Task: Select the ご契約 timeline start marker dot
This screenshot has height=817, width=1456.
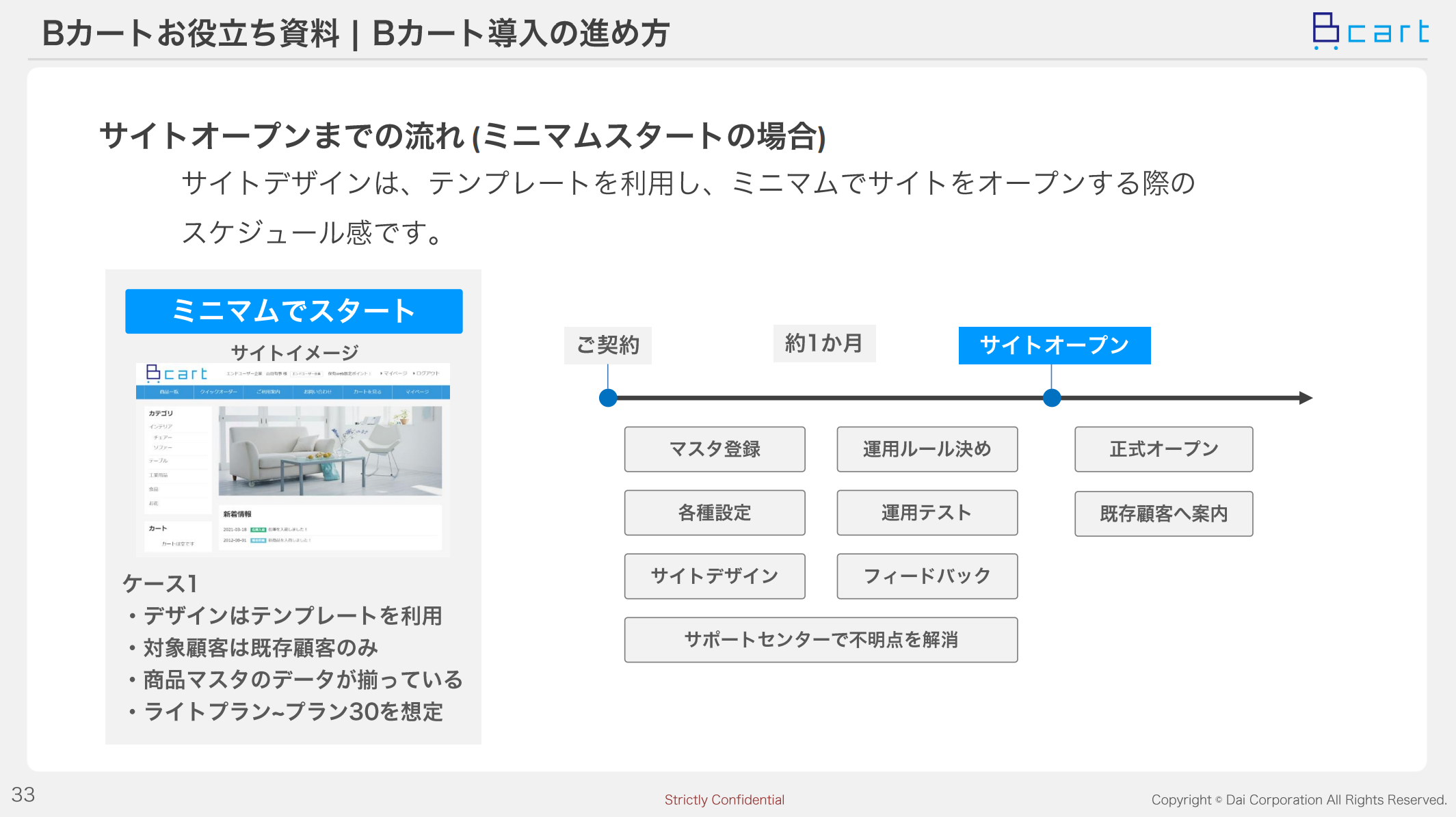Action: point(607,398)
